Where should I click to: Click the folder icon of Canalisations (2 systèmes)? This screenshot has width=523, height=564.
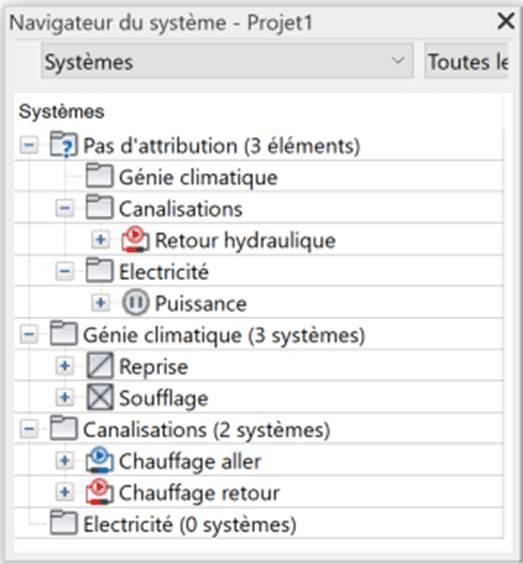click(64, 428)
